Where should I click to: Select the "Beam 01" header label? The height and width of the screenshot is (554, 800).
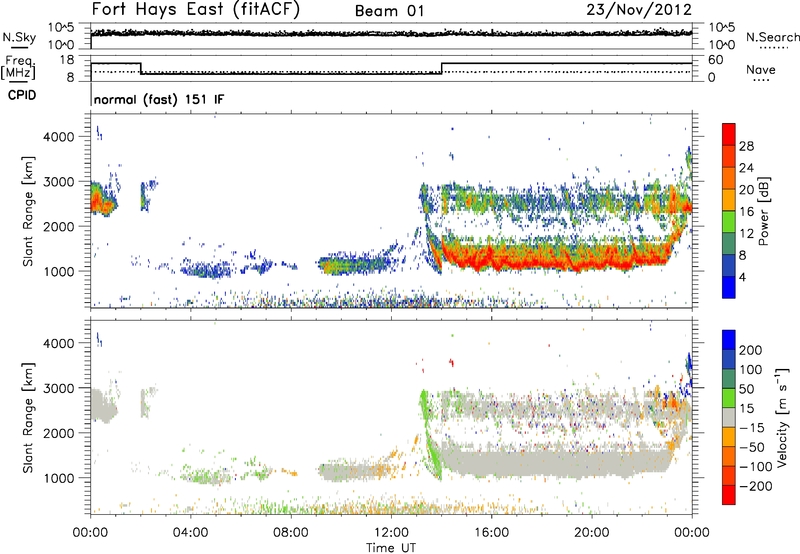389,11
